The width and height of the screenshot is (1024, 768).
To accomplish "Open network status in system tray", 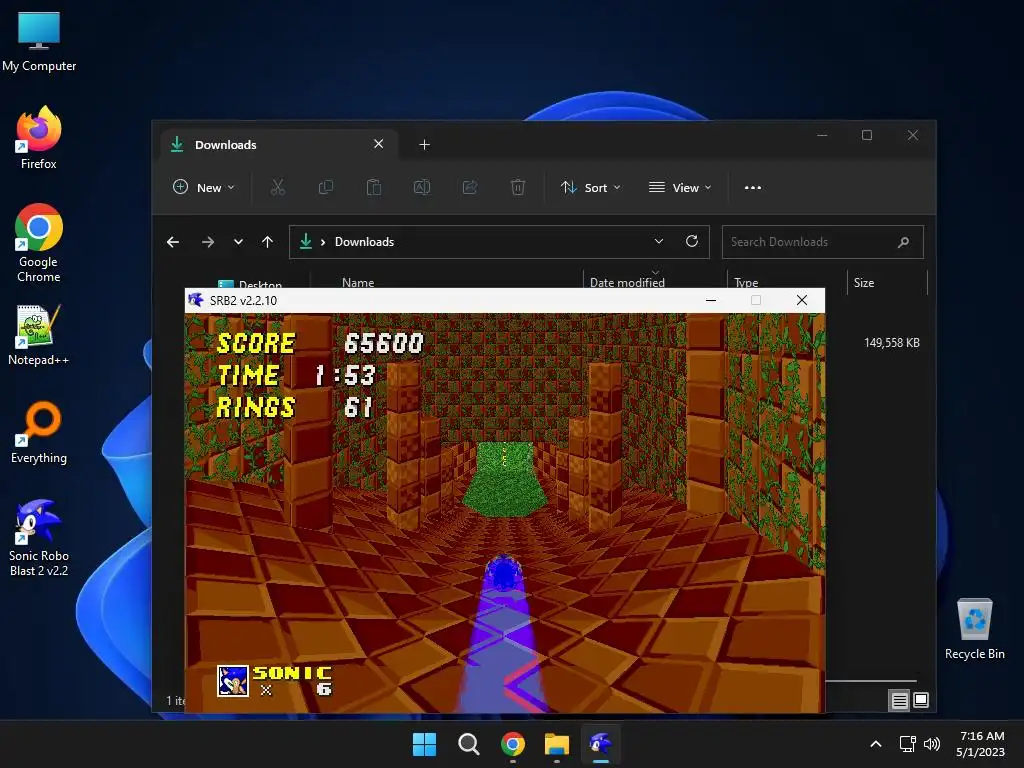I will click(x=908, y=744).
